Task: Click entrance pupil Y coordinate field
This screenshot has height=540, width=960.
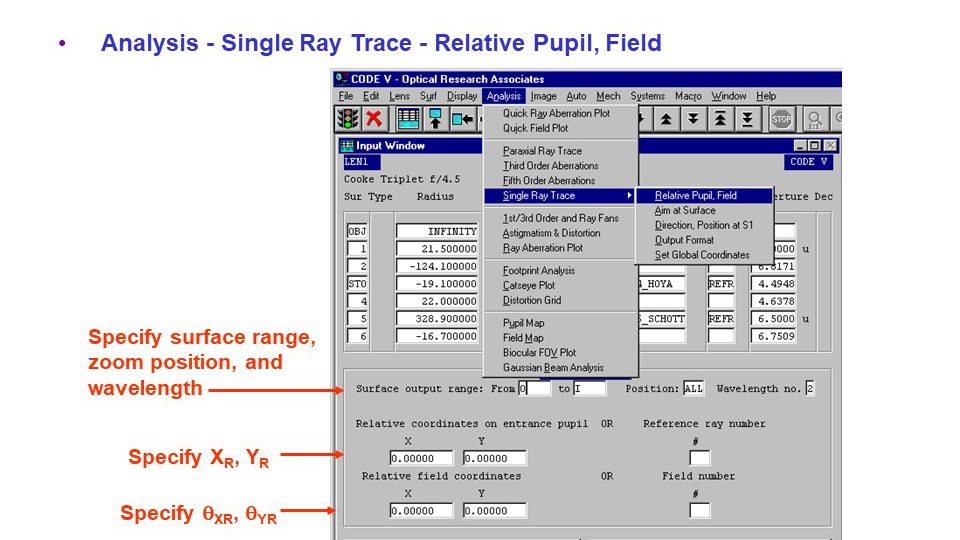Action: pyautogui.click(x=495, y=458)
